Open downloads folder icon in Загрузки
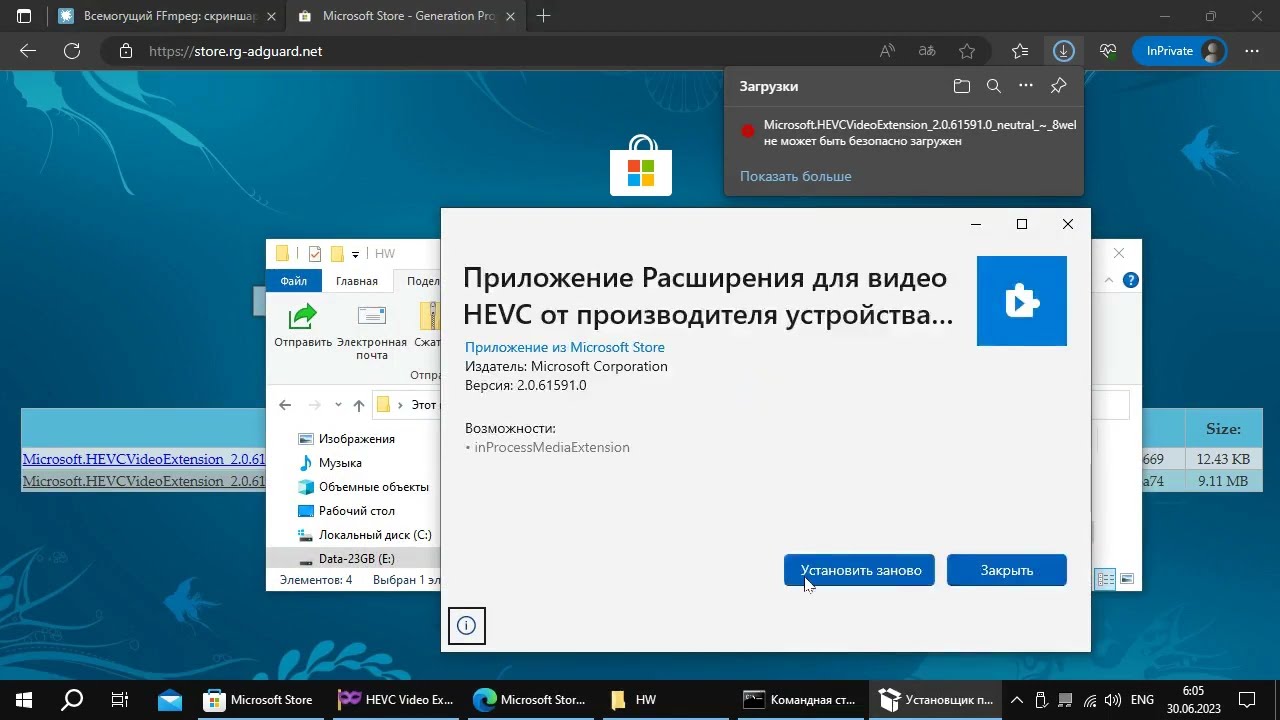1280x720 pixels. 962,86
